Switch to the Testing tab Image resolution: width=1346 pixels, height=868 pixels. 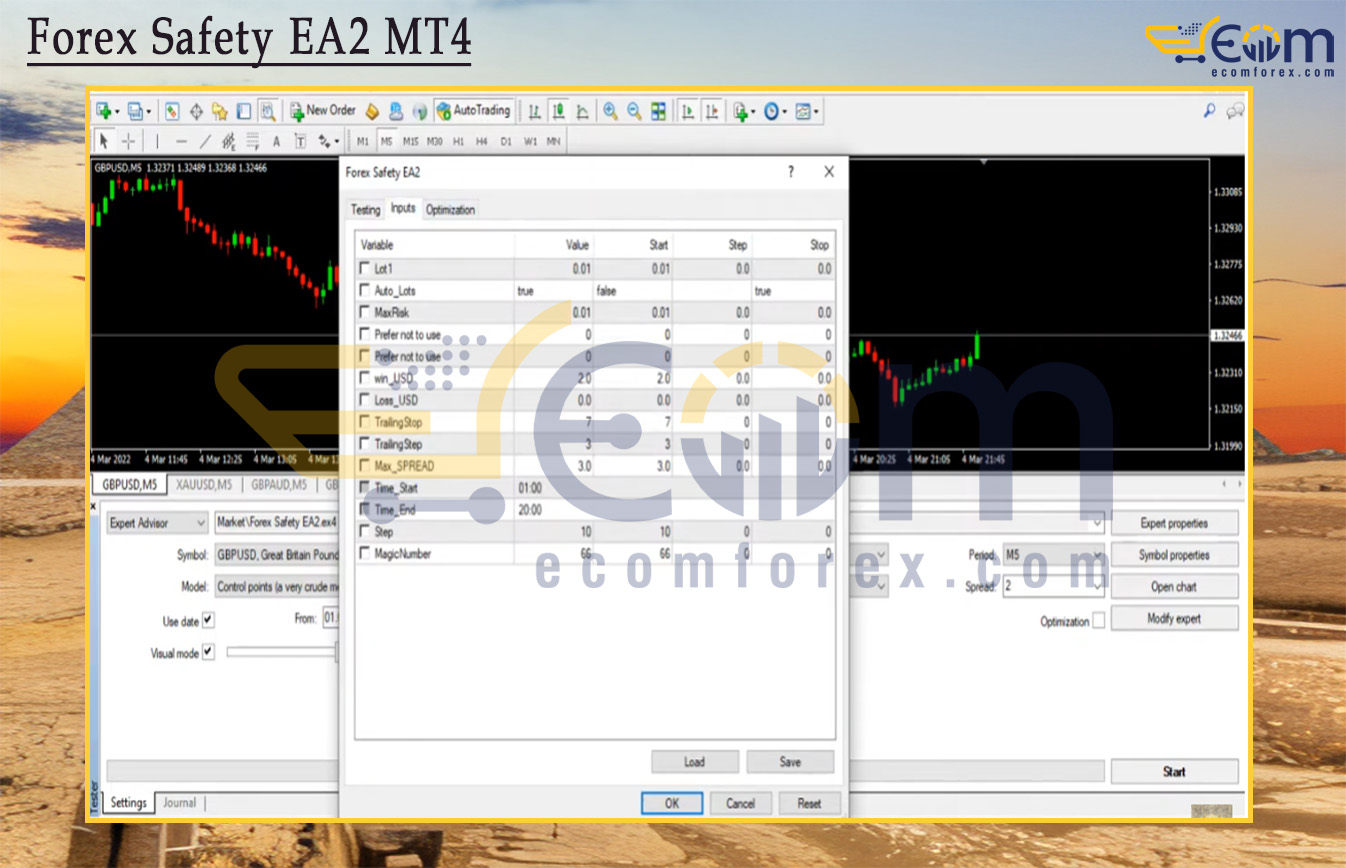coord(365,210)
